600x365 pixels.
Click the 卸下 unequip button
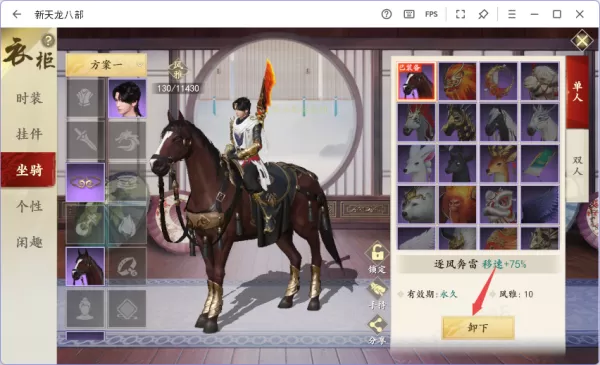pos(478,328)
